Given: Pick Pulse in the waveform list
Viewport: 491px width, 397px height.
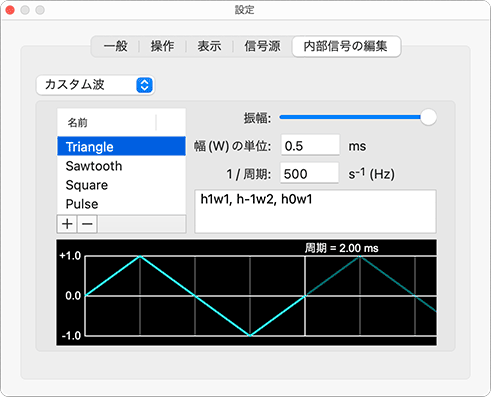Looking at the screenshot, I should coord(121,204).
